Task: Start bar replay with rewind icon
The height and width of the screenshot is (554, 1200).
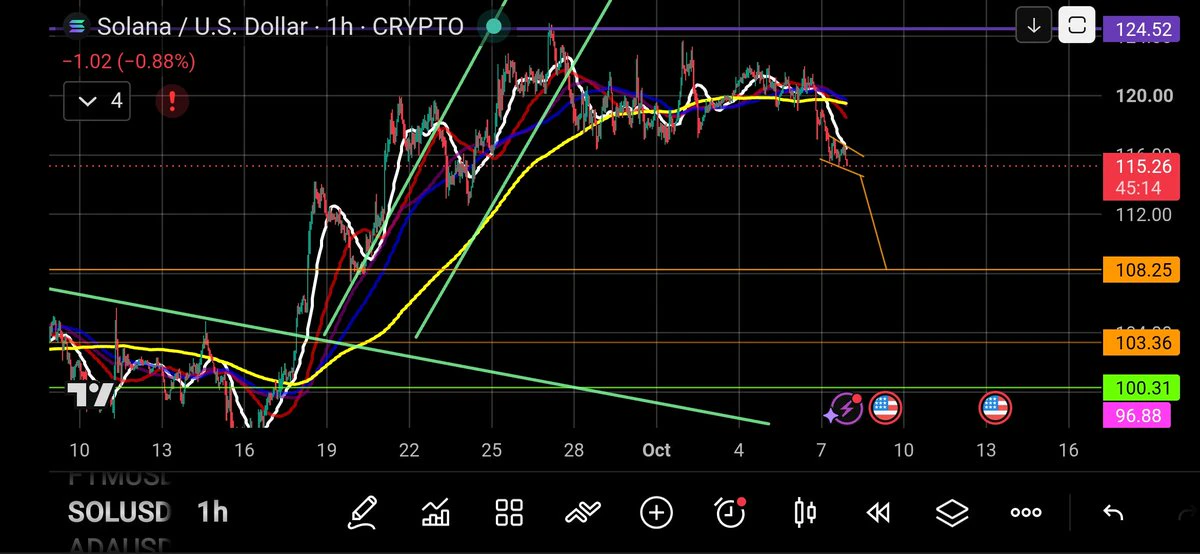Action: [x=878, y=514]
